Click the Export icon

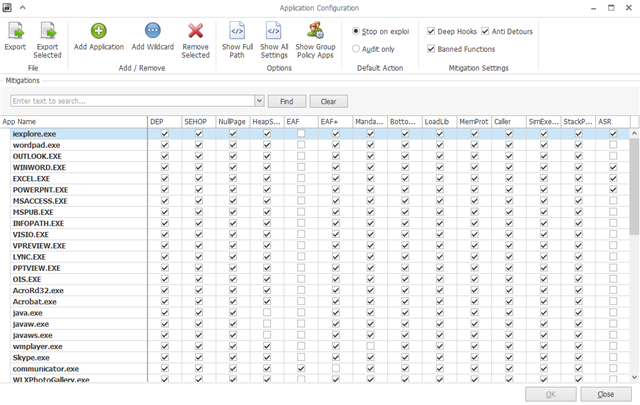point(16,31)
